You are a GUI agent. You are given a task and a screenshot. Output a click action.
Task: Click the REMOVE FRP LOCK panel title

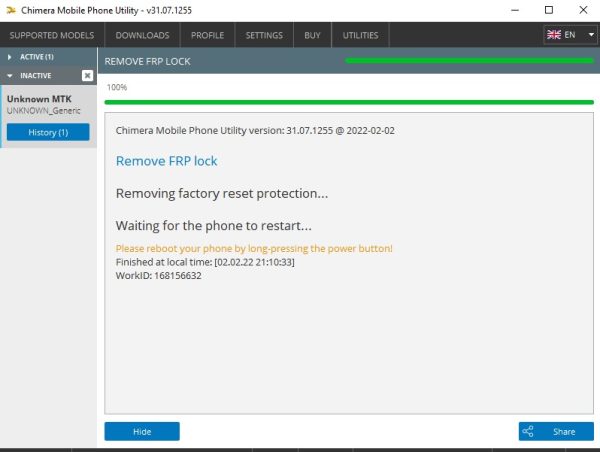pos(147,62)
